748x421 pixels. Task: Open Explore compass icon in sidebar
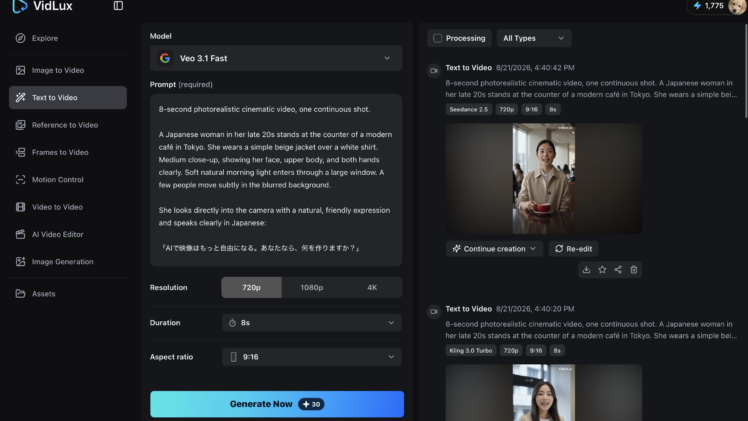(x=20, y=38)
